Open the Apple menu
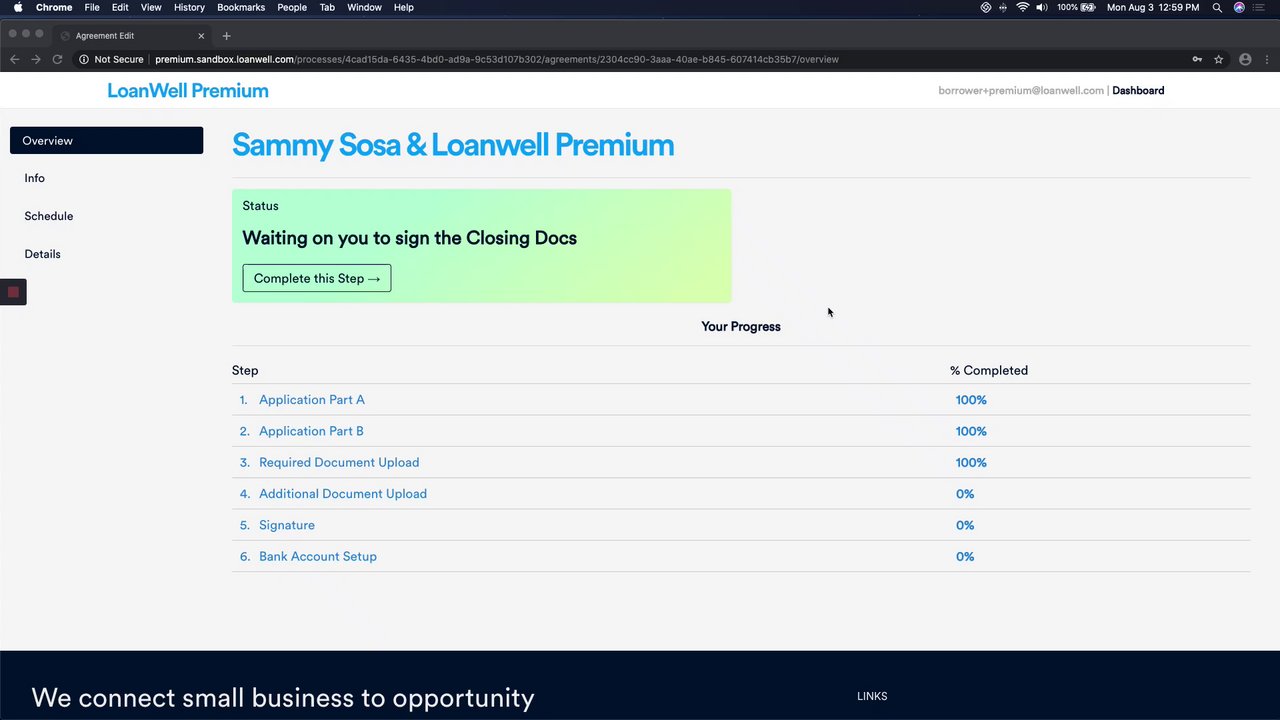1280x720 pixels. 17,7
